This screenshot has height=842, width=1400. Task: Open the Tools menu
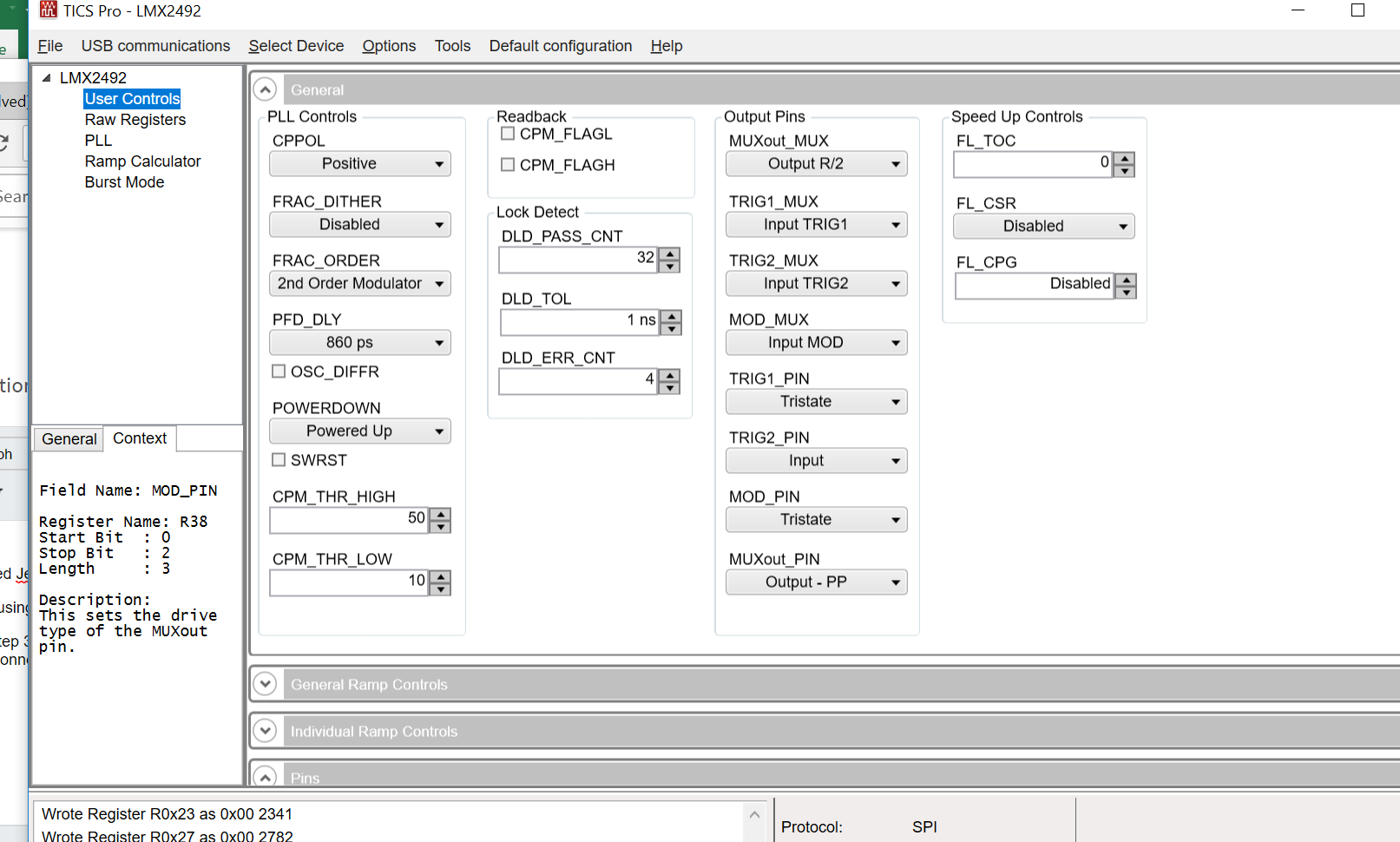point(452,46)
